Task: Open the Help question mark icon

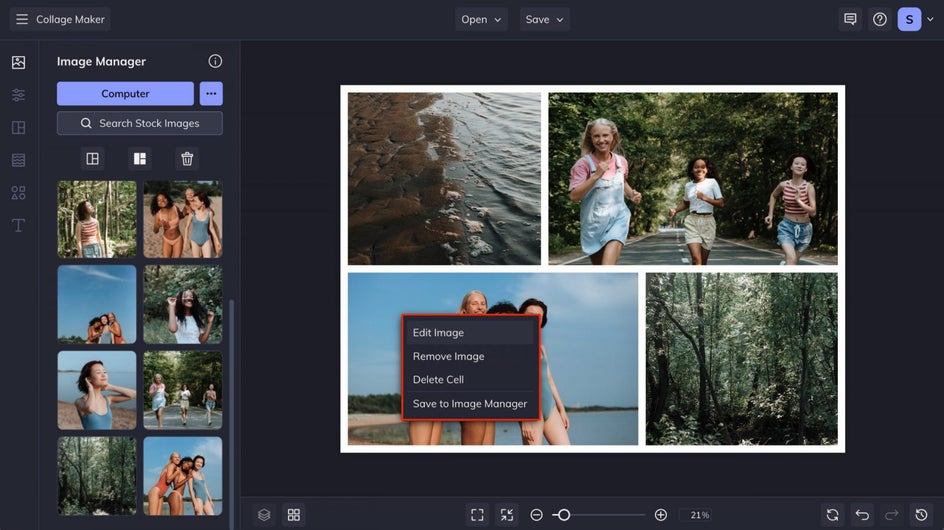Action: 880,19
